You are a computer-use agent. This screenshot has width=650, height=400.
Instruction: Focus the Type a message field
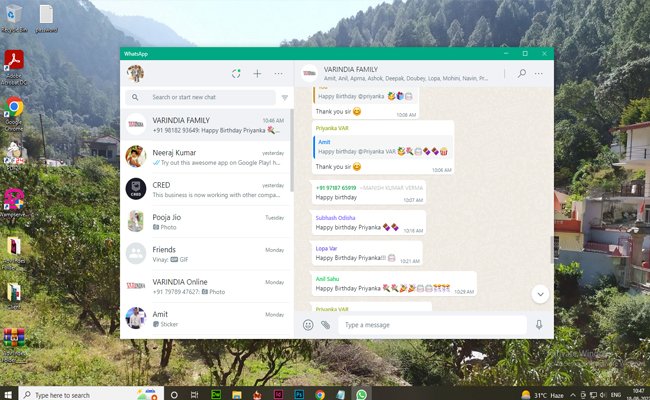(x=430, y=325)
